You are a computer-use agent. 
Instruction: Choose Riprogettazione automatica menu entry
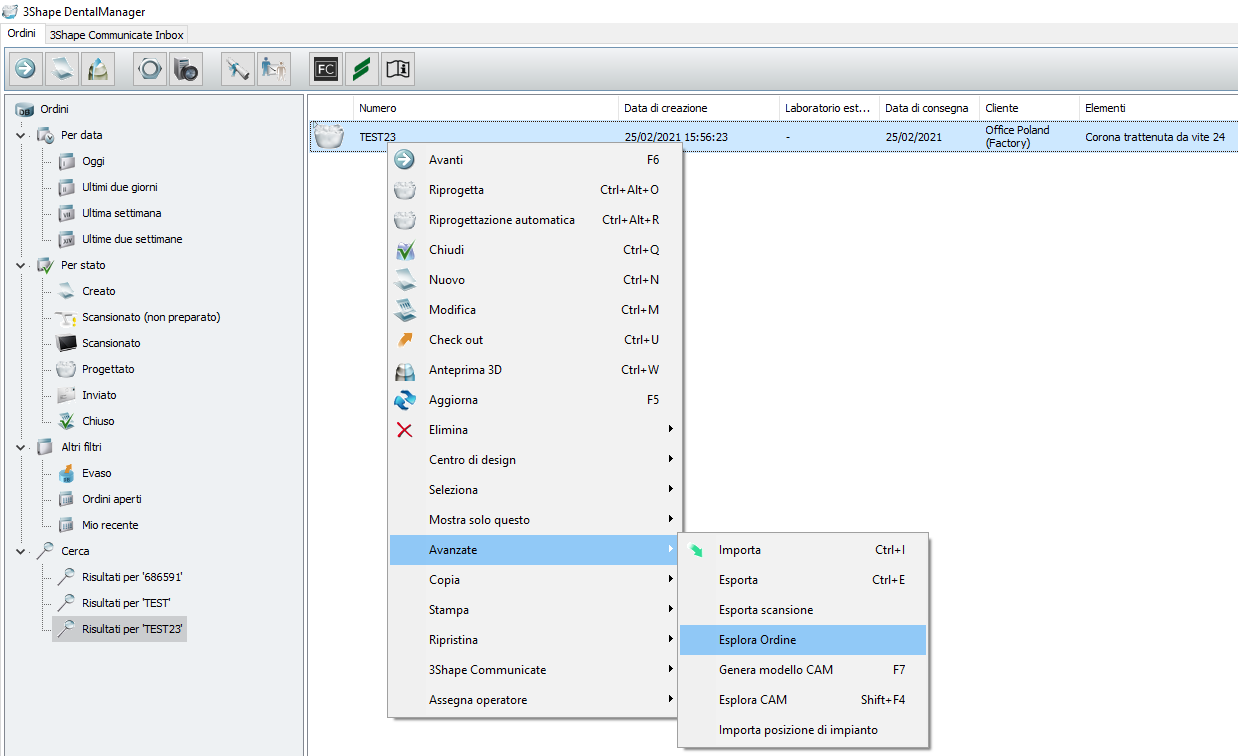535,220
